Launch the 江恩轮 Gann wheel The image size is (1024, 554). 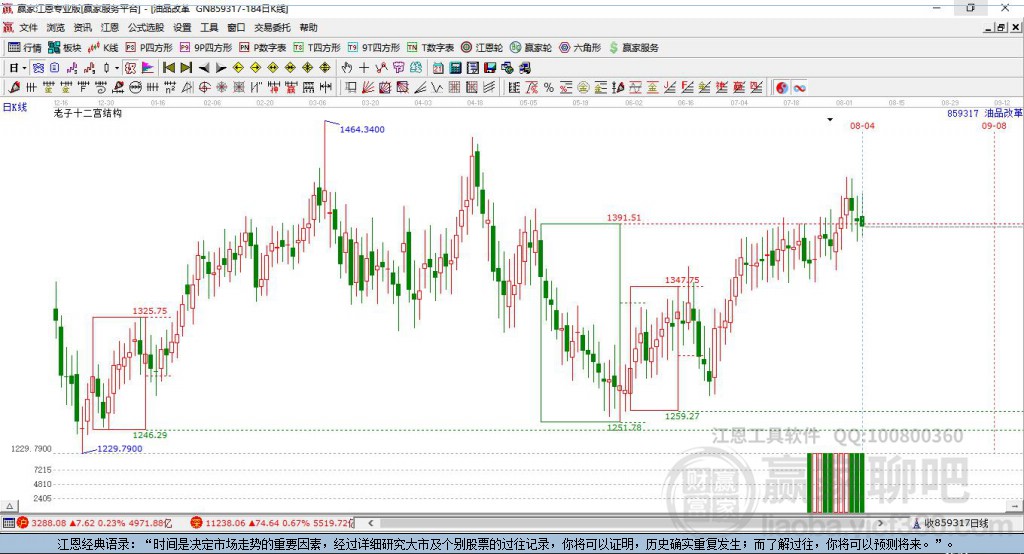[x=482, y=48]
